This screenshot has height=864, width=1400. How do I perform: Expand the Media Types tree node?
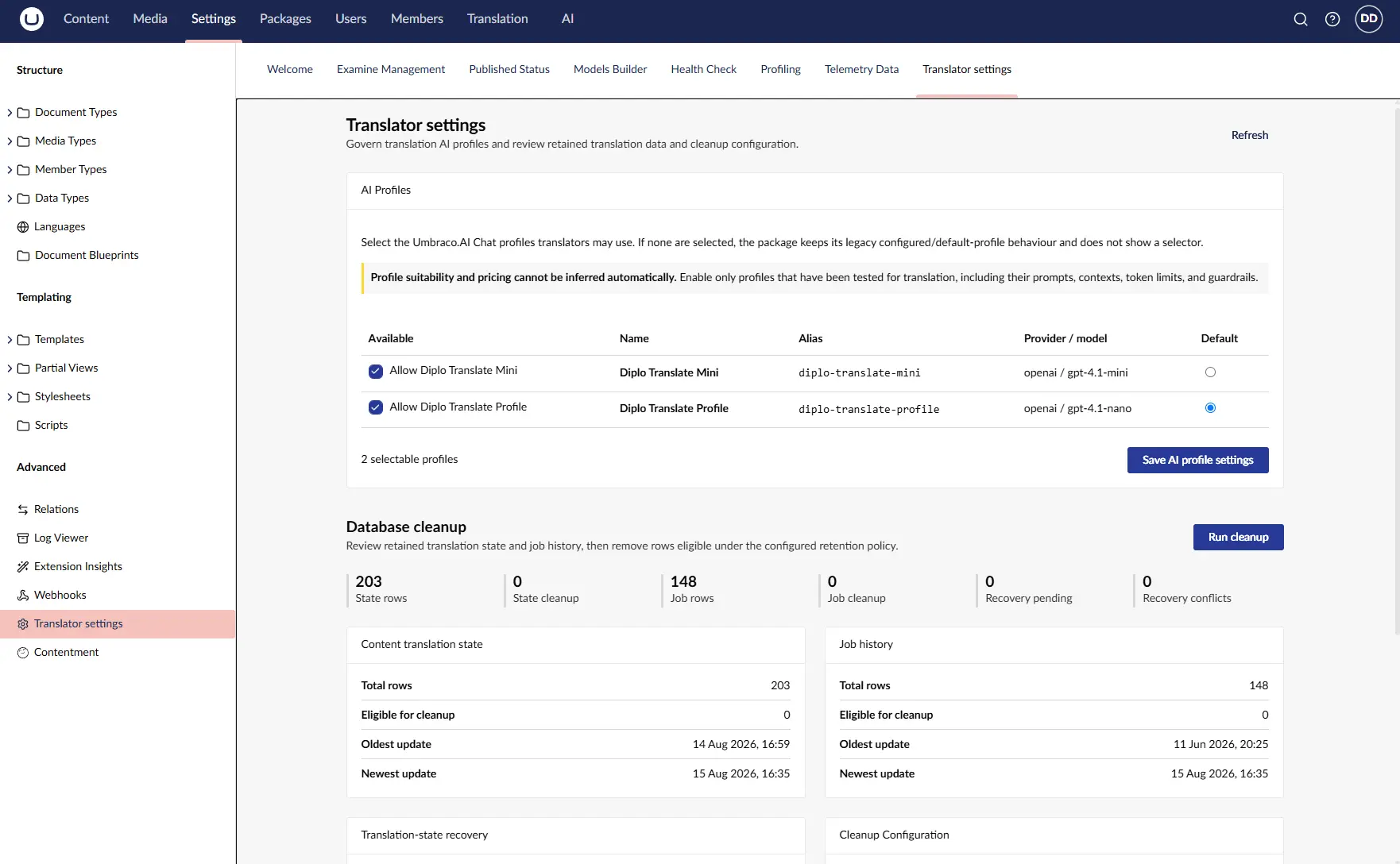tap(10, 141)
